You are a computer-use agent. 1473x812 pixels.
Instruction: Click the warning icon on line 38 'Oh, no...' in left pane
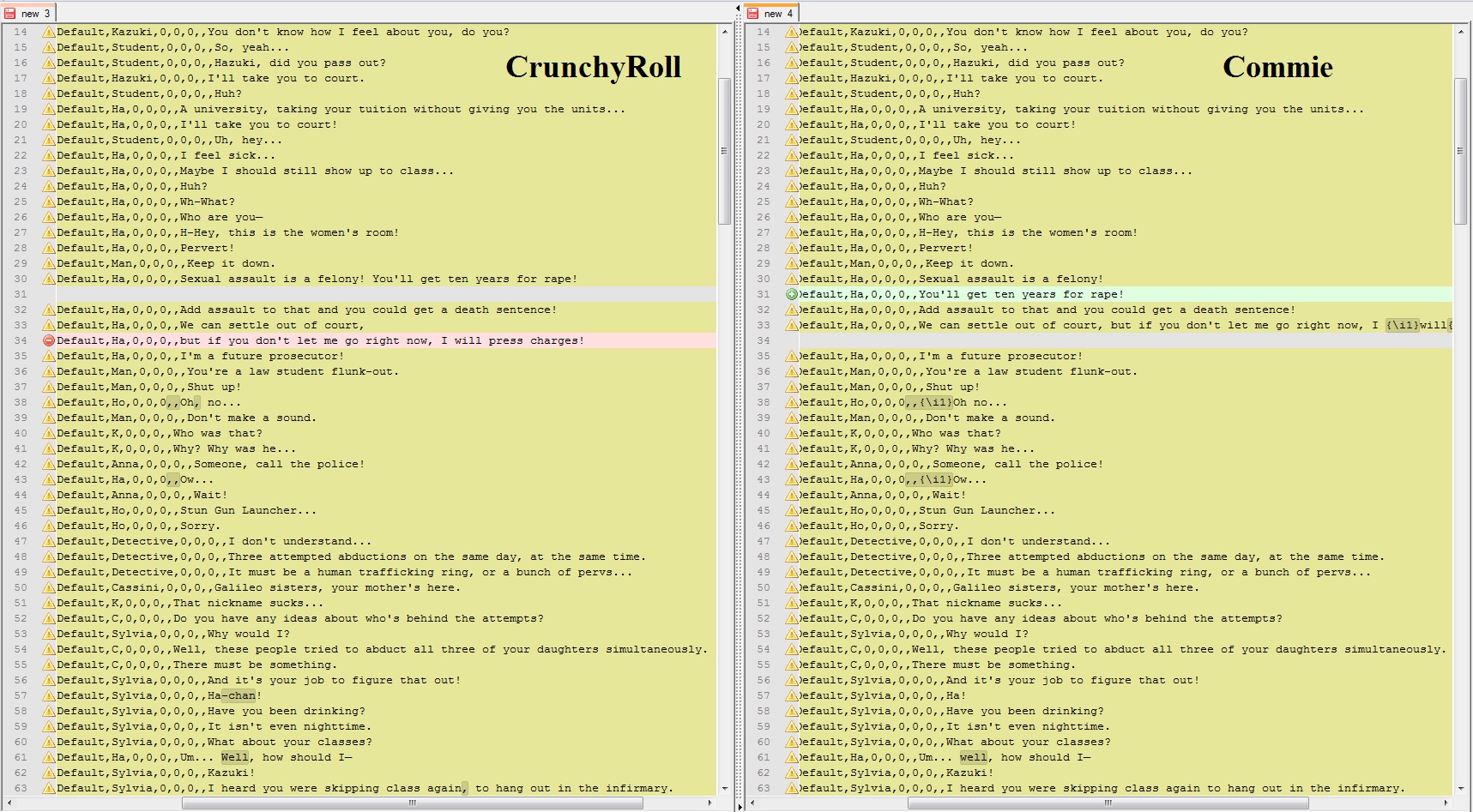point(49,402)
